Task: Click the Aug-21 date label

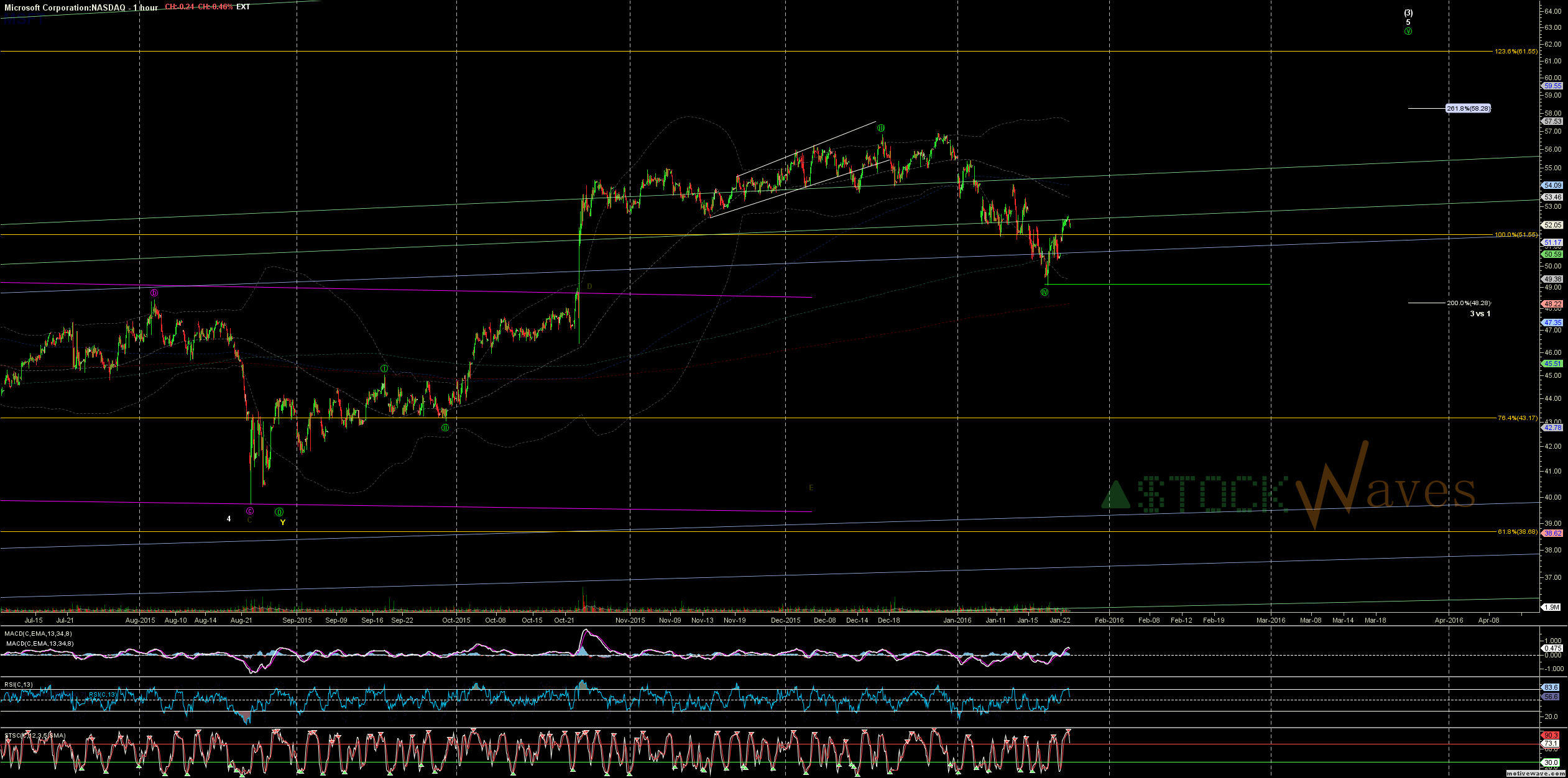Action: point(241,620)
